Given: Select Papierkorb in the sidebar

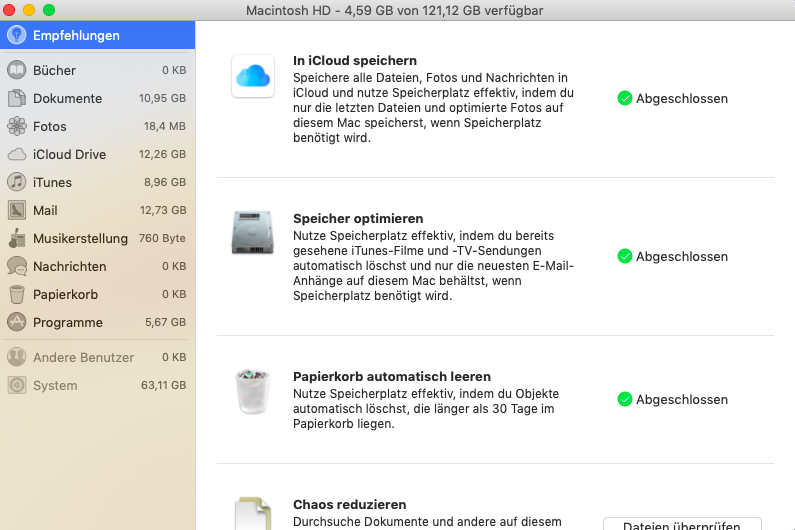Looking at the screenshot, I should click(67, 295).
